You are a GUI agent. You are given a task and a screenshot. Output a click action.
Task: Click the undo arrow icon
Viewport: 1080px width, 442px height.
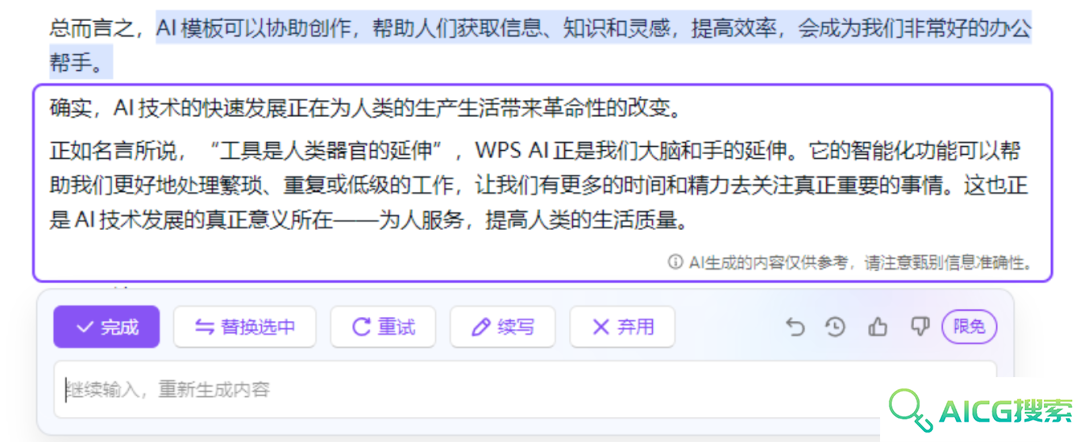pyautogui.click(x=795, y=327)
